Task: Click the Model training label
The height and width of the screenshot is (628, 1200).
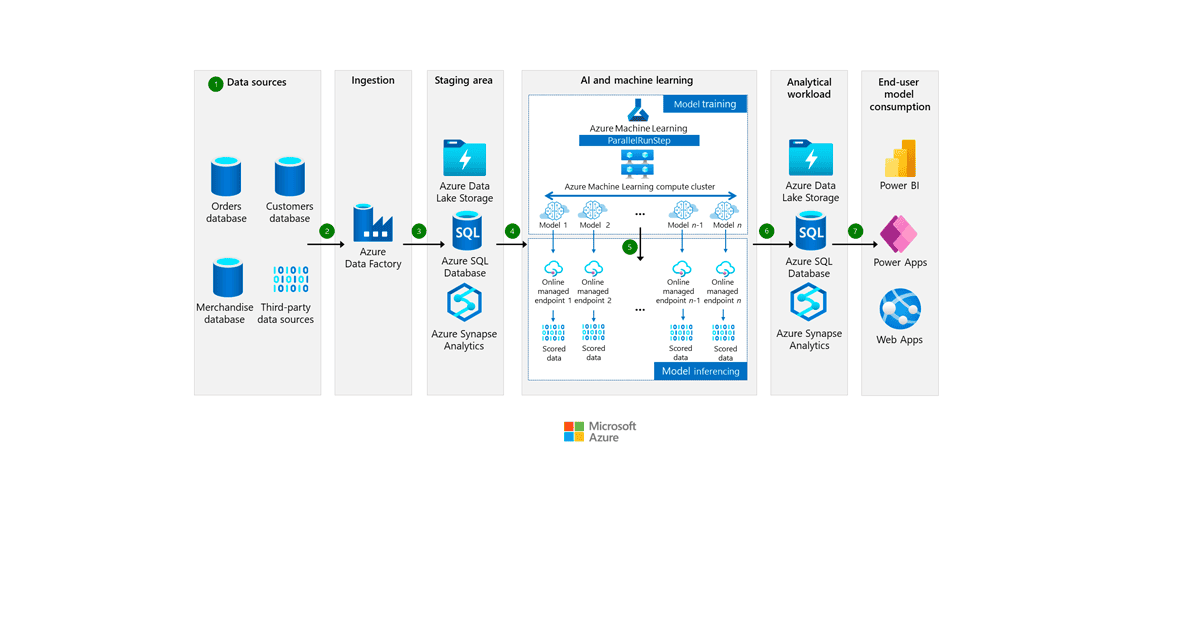Action: point(705,104)
